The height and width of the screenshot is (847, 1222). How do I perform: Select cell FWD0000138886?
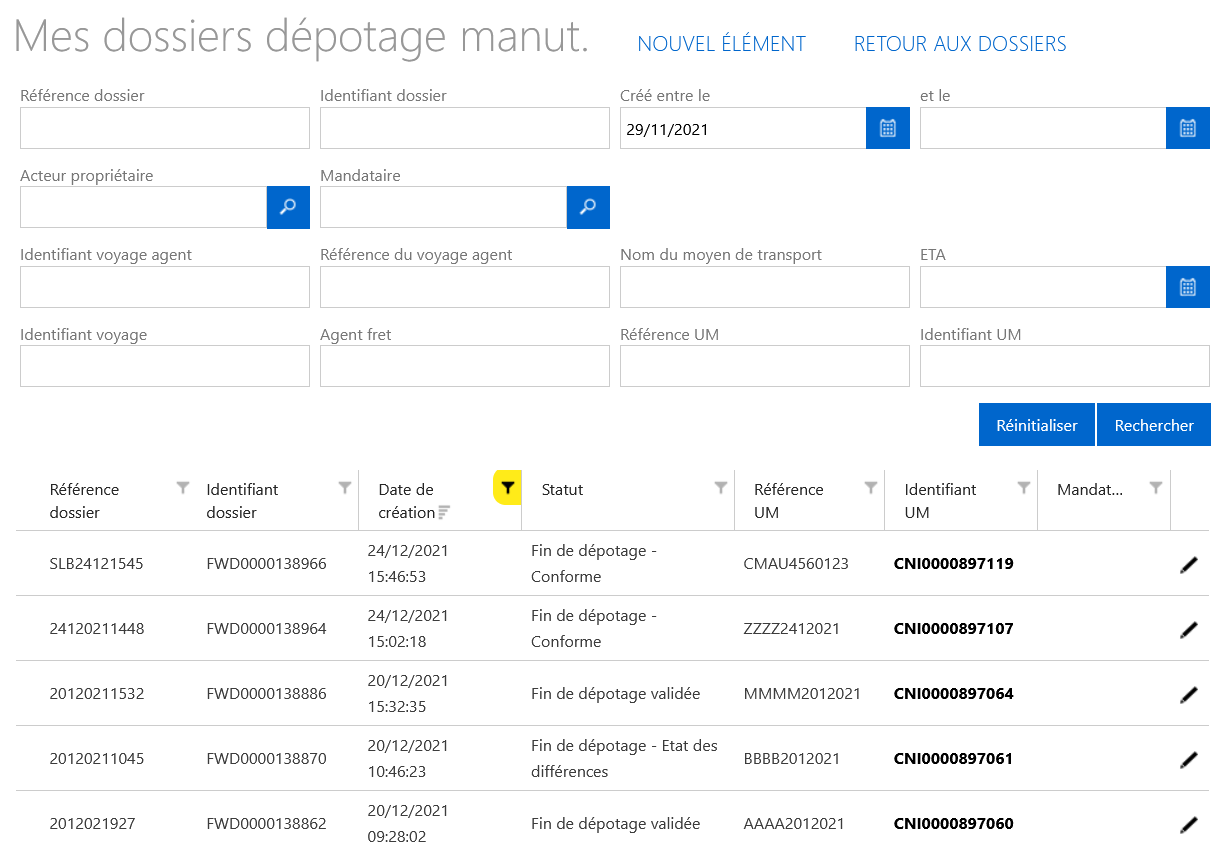(266, 694)
